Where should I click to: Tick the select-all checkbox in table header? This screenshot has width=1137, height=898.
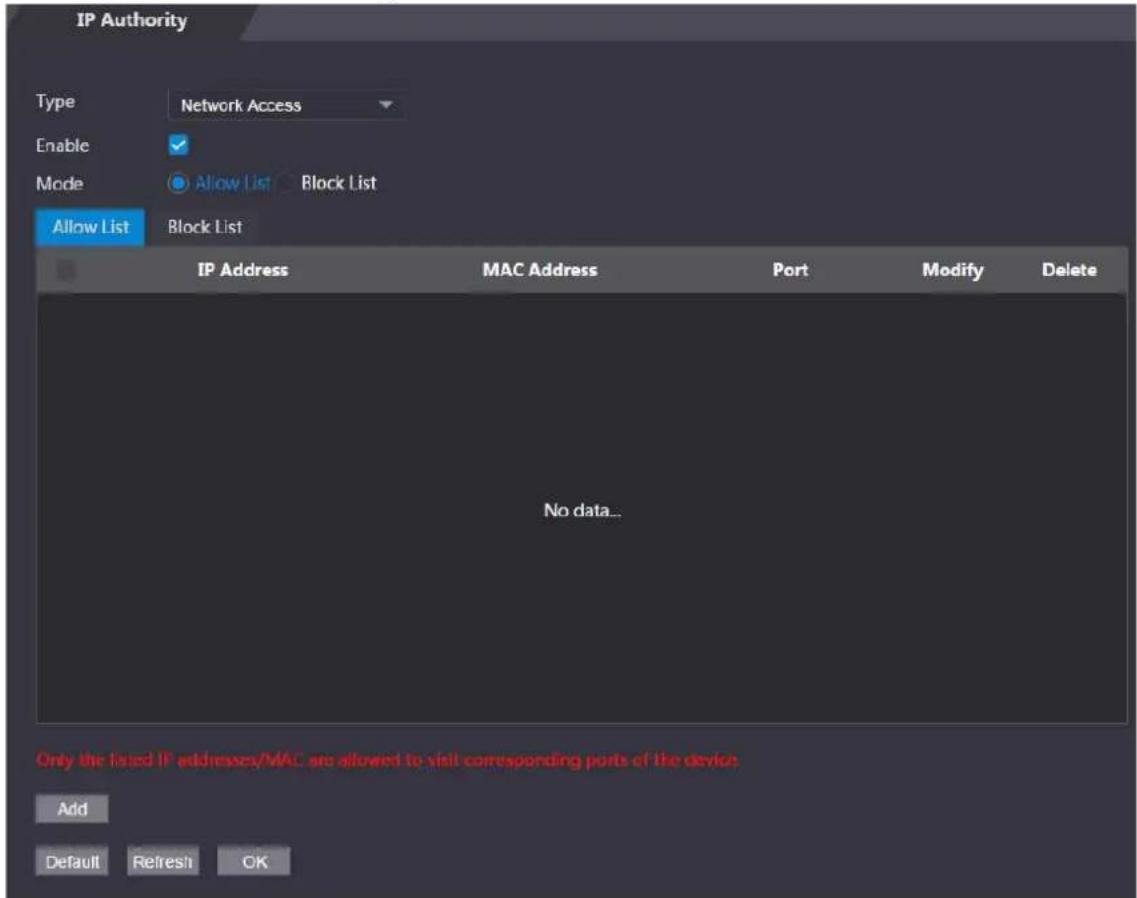[66, 271]
